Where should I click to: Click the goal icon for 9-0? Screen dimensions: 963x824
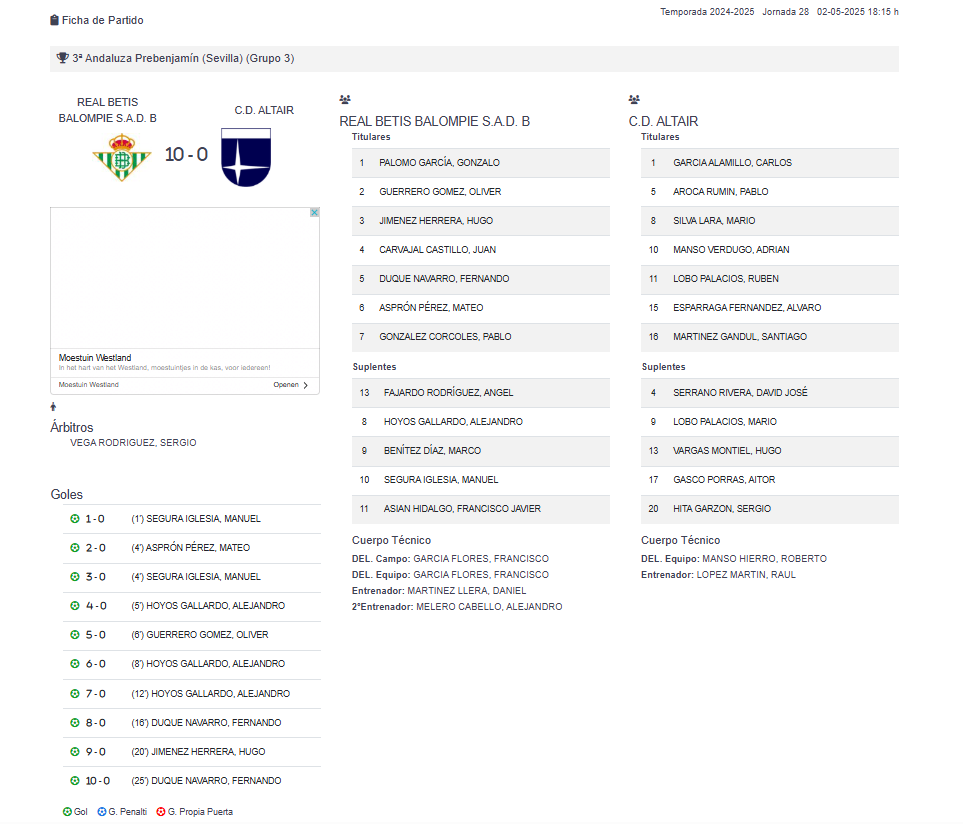(x=75, y=752)
